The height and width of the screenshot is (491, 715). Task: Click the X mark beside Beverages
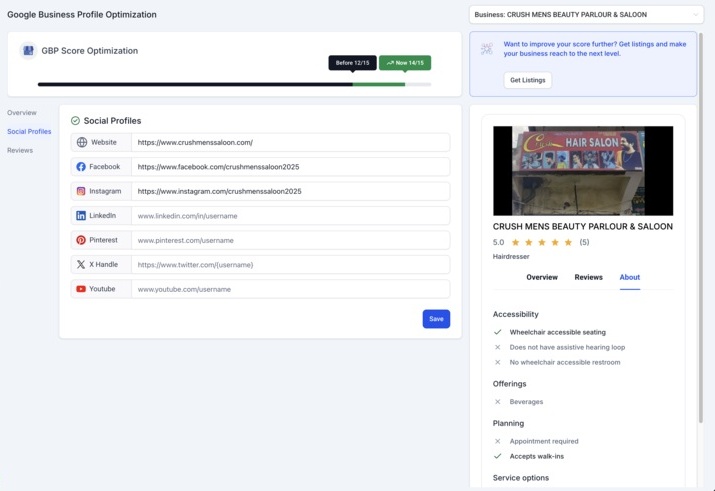(497, 402)
